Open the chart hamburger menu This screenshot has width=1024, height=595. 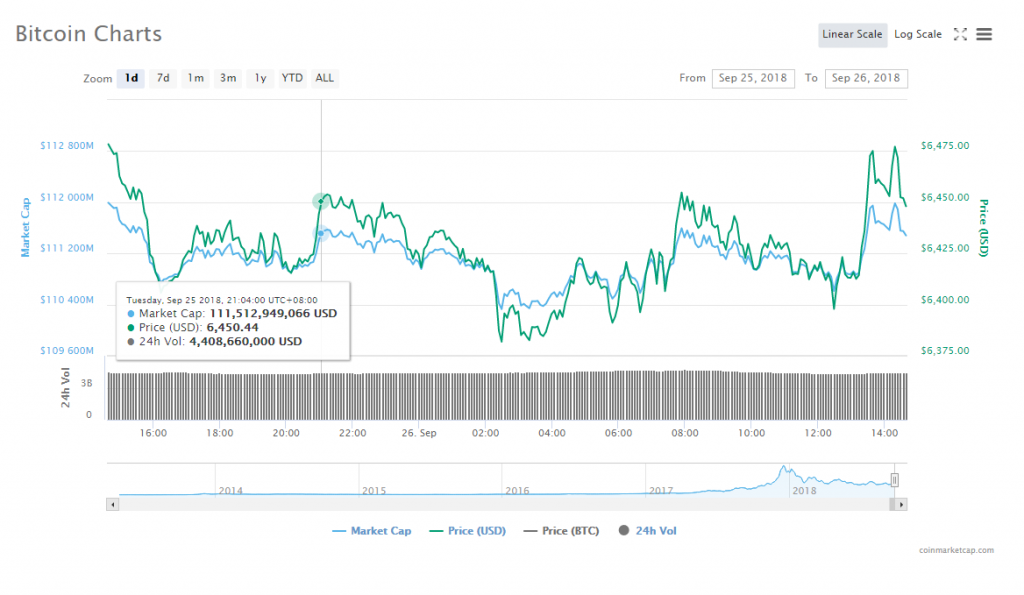click(x=984, y=34)
